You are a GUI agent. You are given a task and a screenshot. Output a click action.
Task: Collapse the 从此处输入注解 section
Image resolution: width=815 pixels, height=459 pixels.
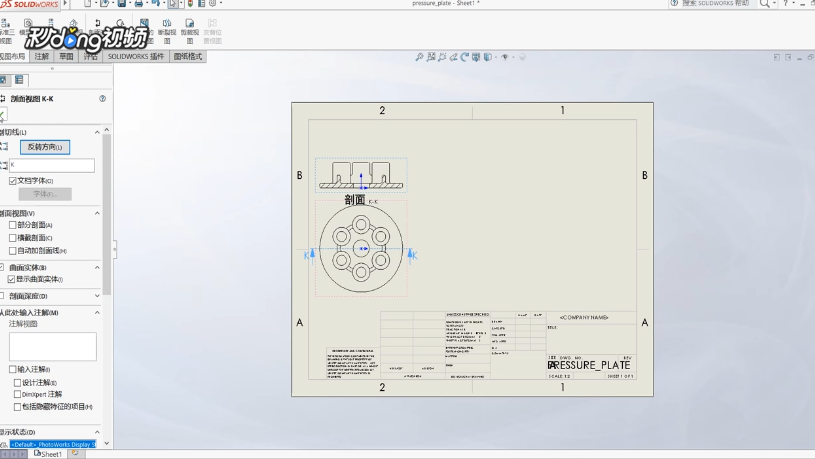[97, 312]
